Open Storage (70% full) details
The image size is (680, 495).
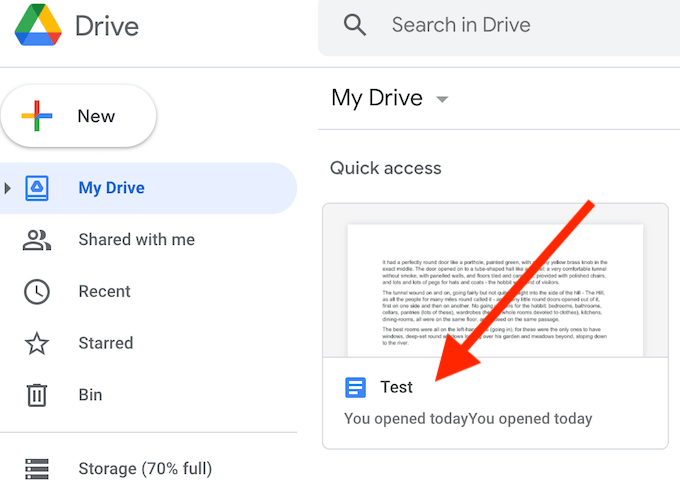tap(145, 469)
